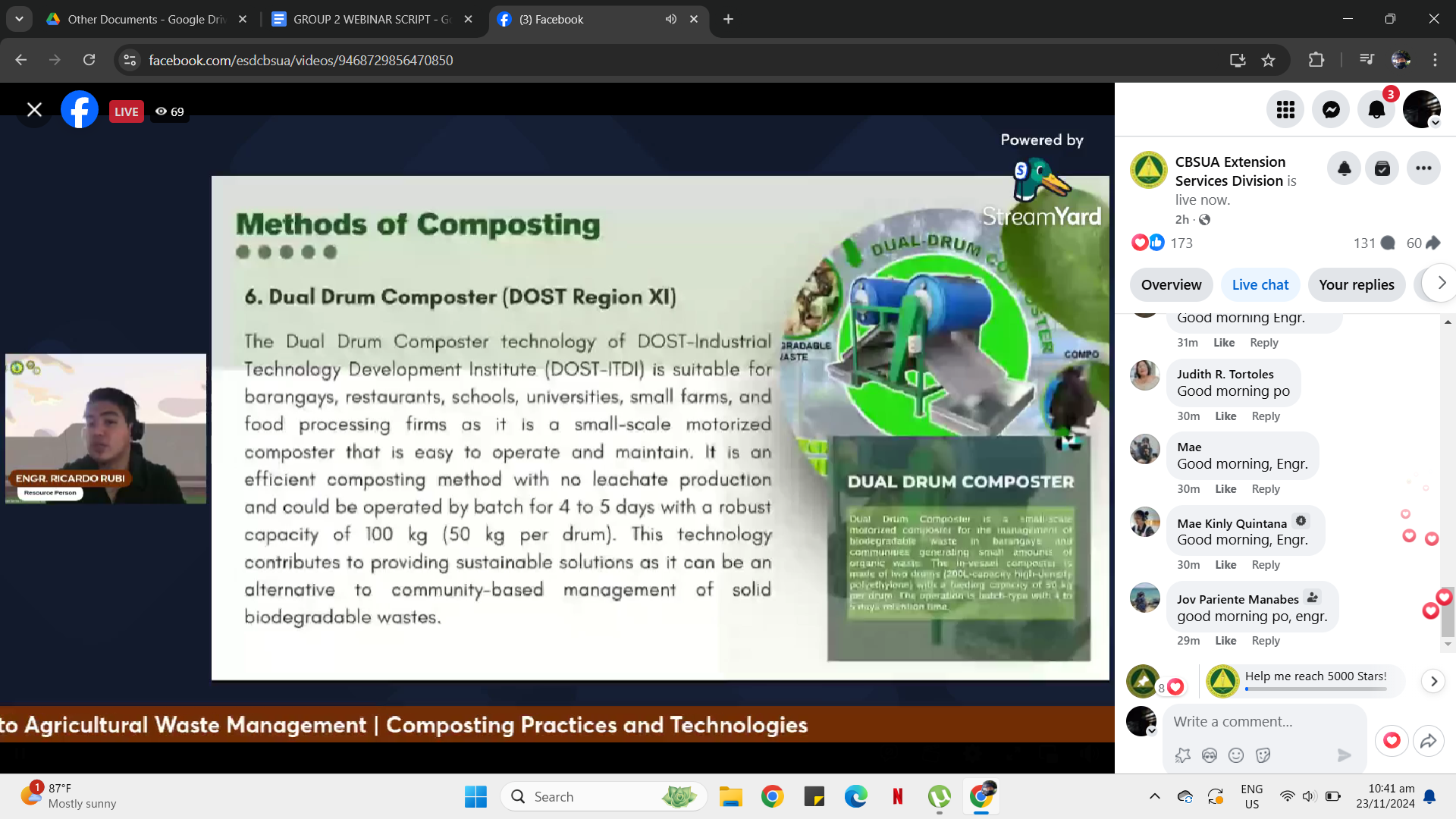
Task: Save video with the bookmark icon
Action: coord(1382,168)
